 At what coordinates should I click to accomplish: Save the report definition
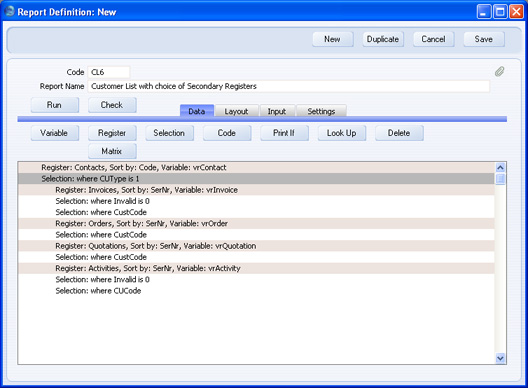tap(484, 39)
